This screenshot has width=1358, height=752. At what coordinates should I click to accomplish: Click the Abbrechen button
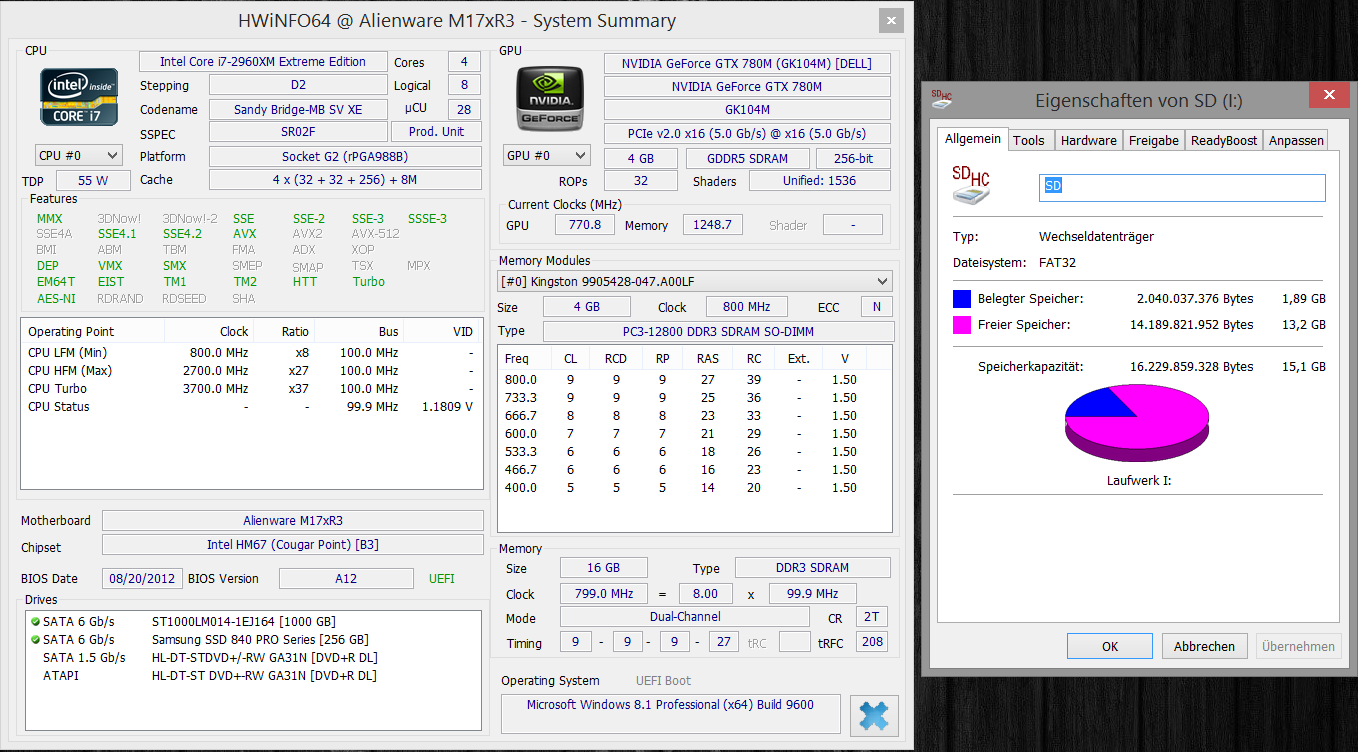pos(1204,646)
